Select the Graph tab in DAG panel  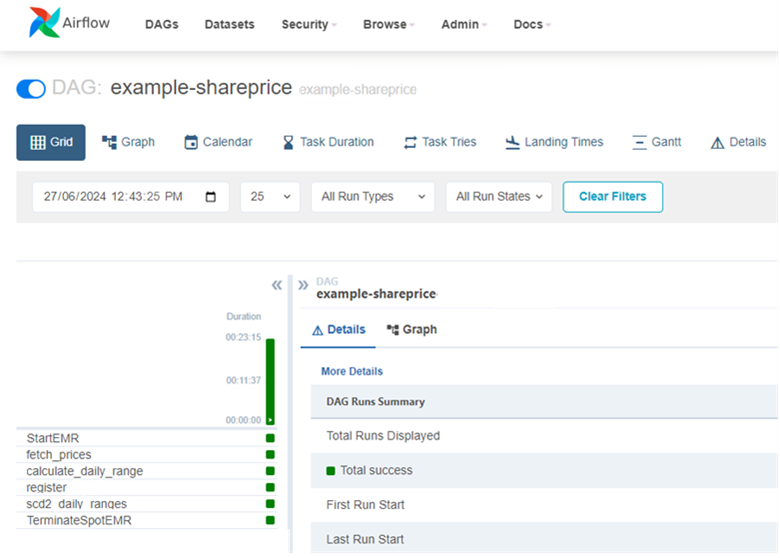412,330
